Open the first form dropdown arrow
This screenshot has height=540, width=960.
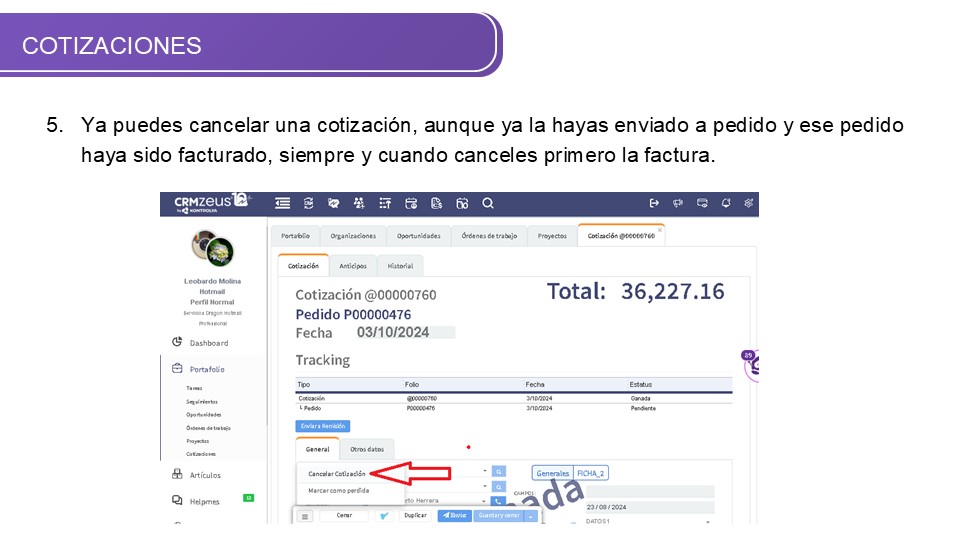[x=485, y=471]
